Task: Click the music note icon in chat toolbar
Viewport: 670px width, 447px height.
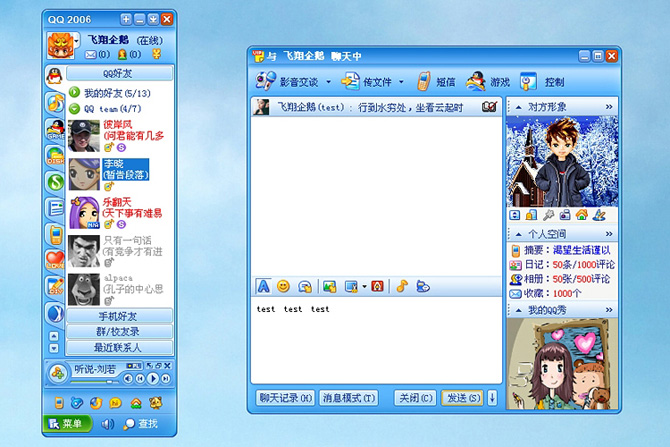Action: [x=402, y=286]
